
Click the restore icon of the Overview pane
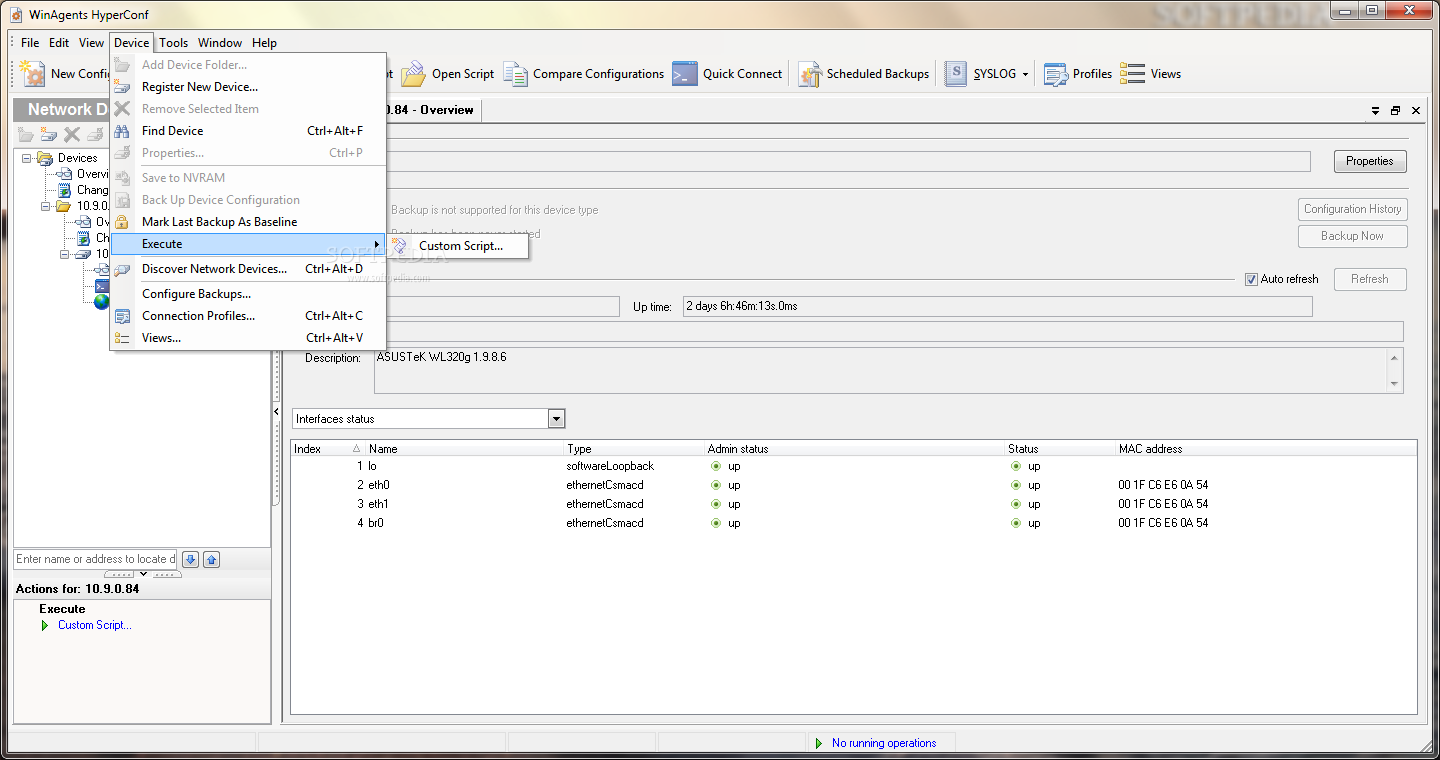tap(1395, 111)
